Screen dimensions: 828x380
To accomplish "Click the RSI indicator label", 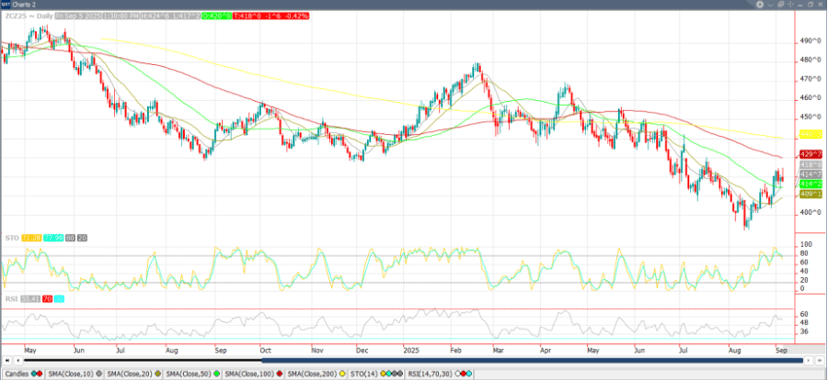I will (11, 299).
